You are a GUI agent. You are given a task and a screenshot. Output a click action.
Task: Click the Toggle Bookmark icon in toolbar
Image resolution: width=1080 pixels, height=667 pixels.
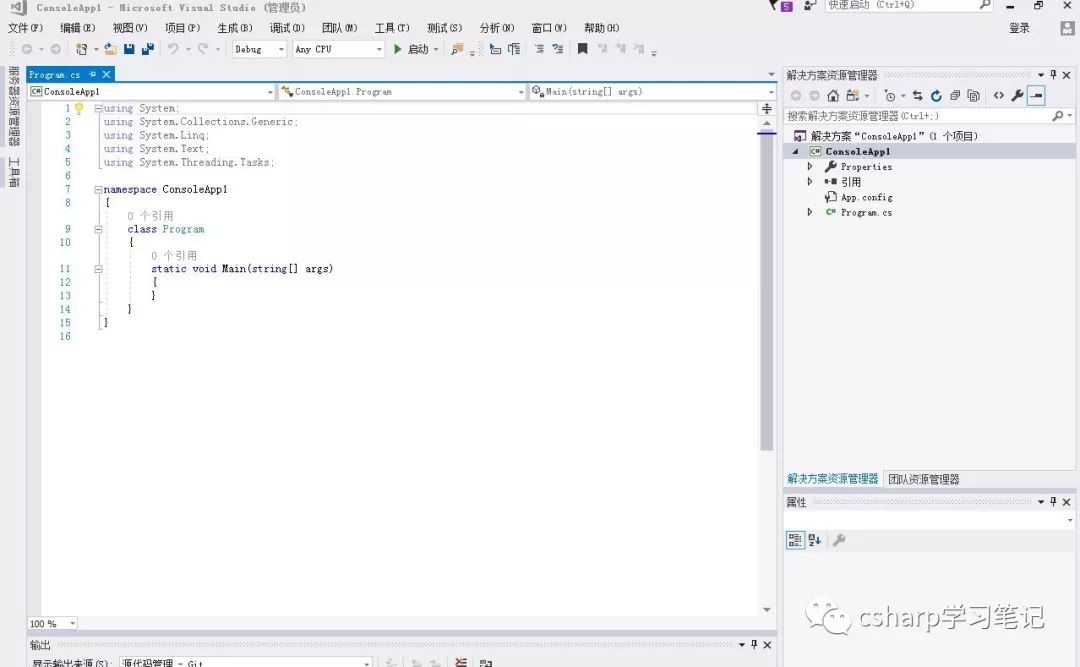583,49
